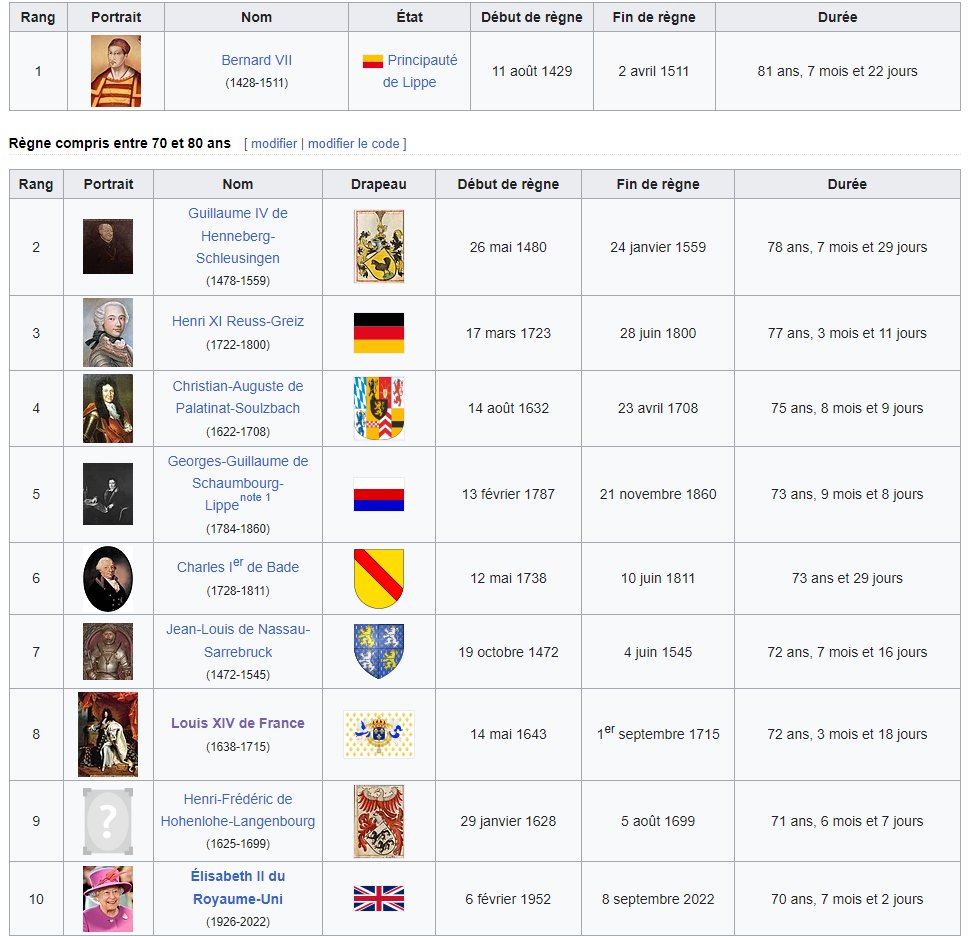The height and width of the screenshot is (936, 971).
Task: Click the Nassau-Sarrebruck blue lion shield
Action: 379,652
